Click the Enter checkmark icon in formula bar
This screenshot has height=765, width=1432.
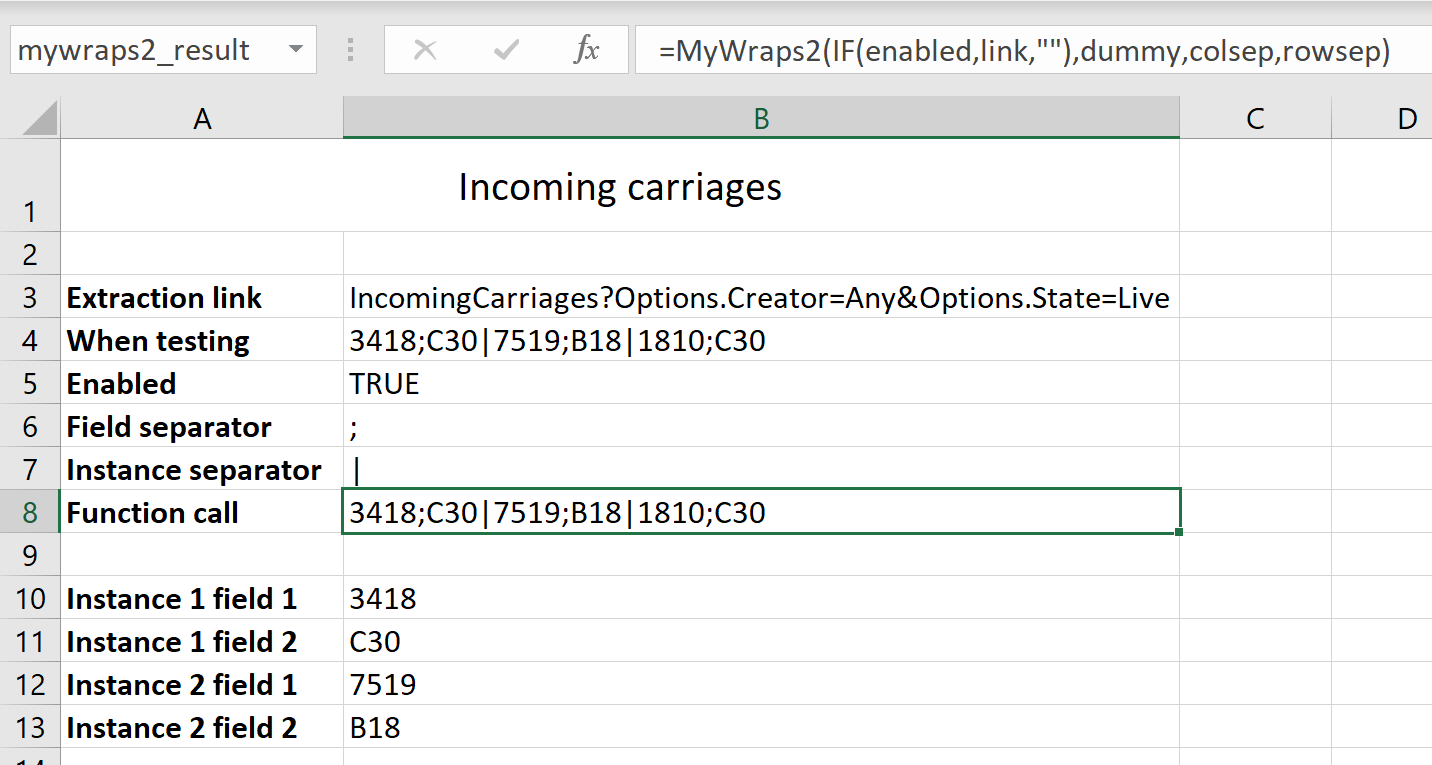[x=508, y=49]
